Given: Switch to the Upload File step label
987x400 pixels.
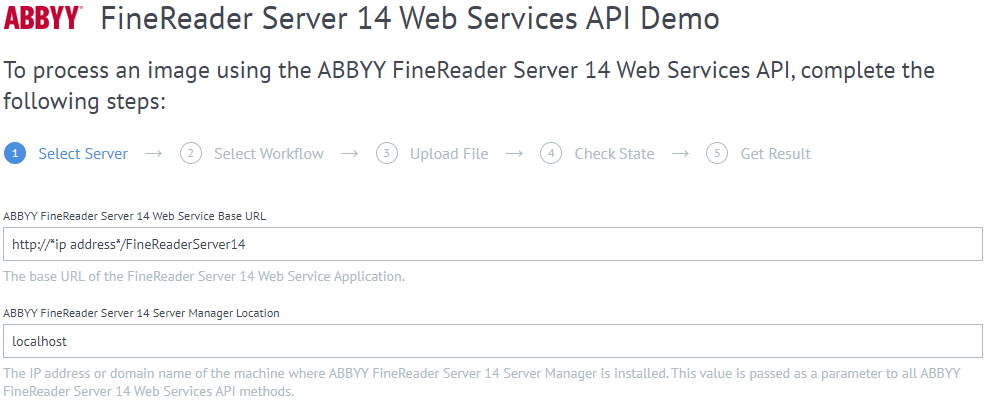Looking at the screenshot, I should (449, 154).
